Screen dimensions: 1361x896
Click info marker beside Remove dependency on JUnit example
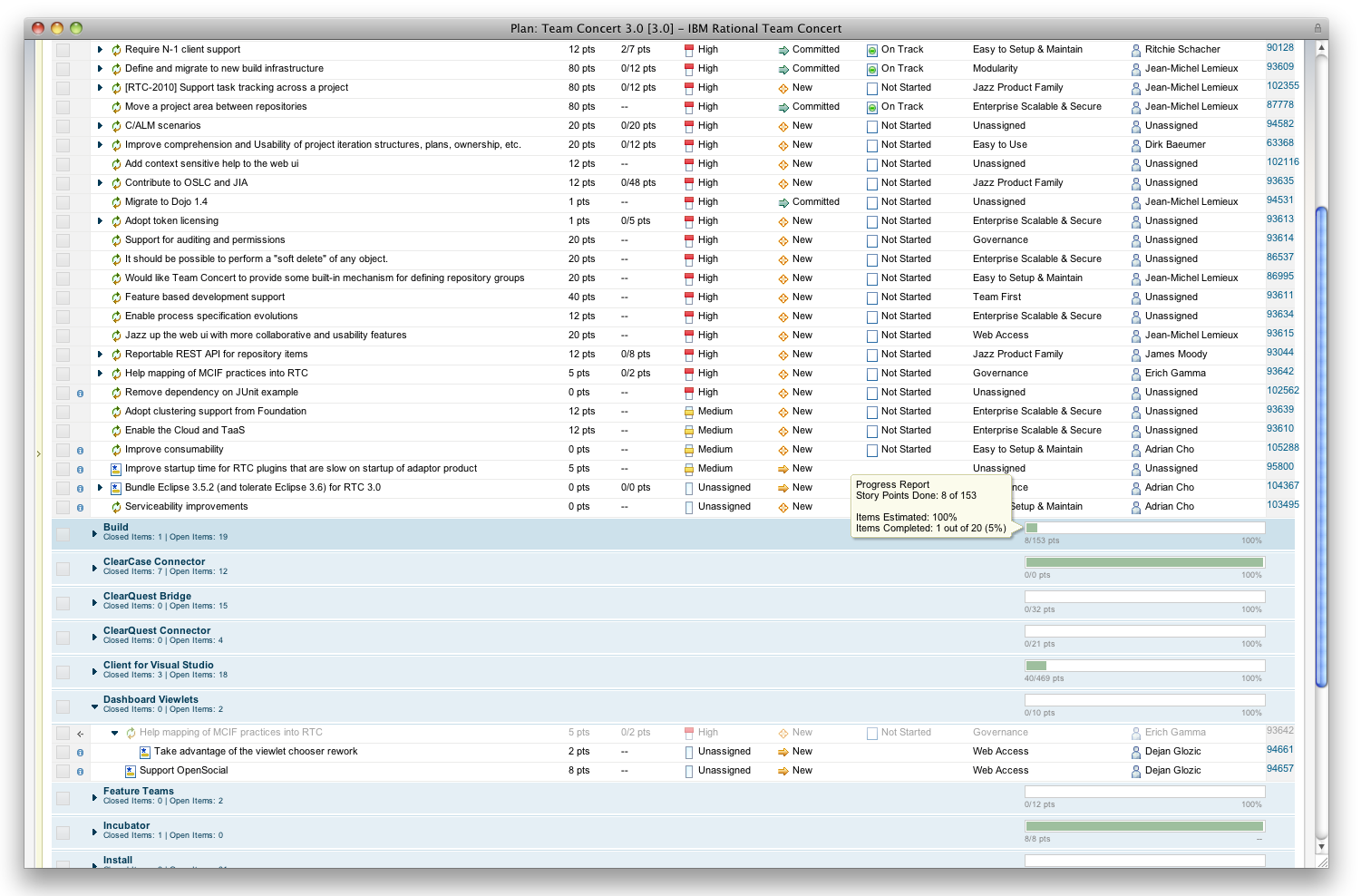[x=81, y=394]
